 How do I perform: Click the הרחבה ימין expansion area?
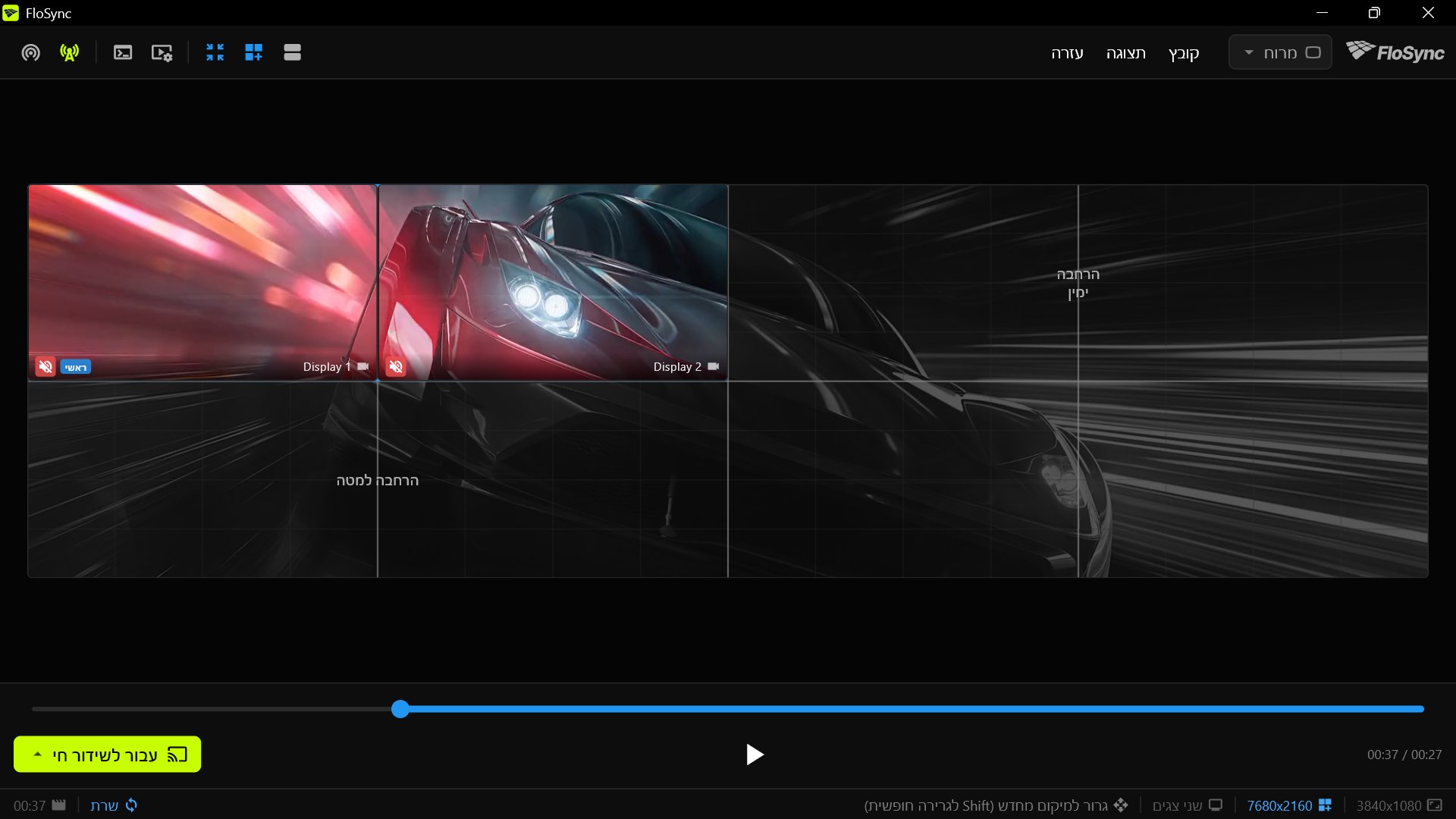[x=1078, y=283]
